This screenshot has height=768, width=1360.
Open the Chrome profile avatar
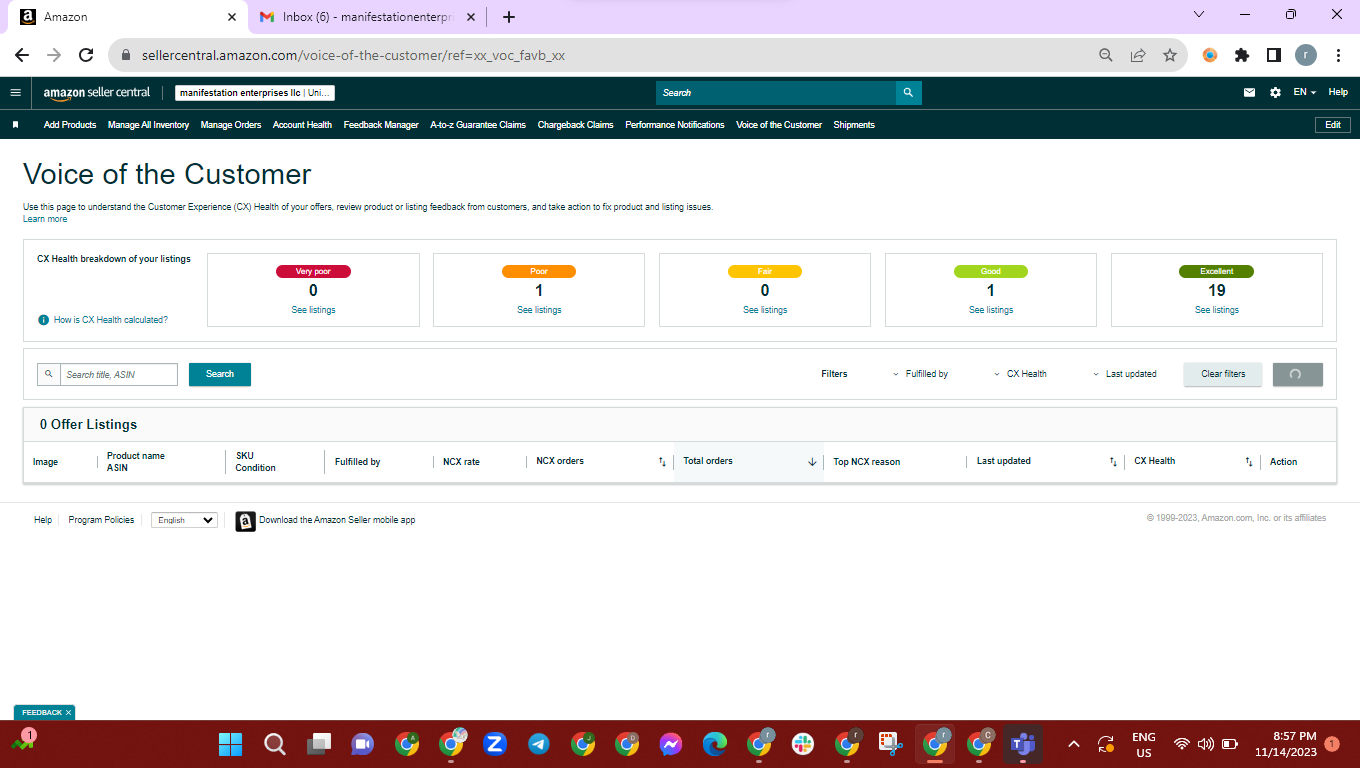click(1306, 56)
